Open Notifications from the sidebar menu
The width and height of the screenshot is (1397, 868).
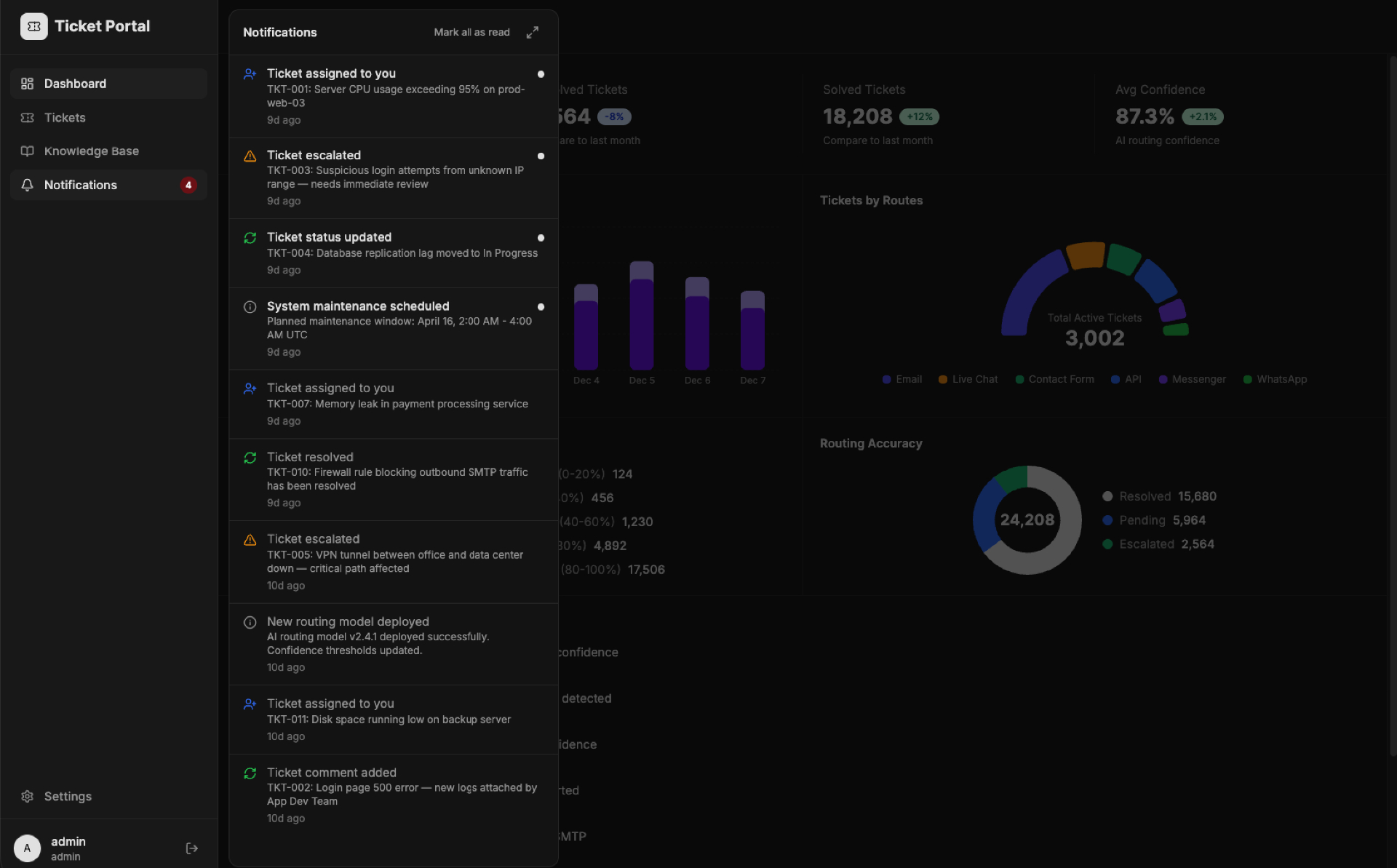pyautogui.click(x=80, y=185)
